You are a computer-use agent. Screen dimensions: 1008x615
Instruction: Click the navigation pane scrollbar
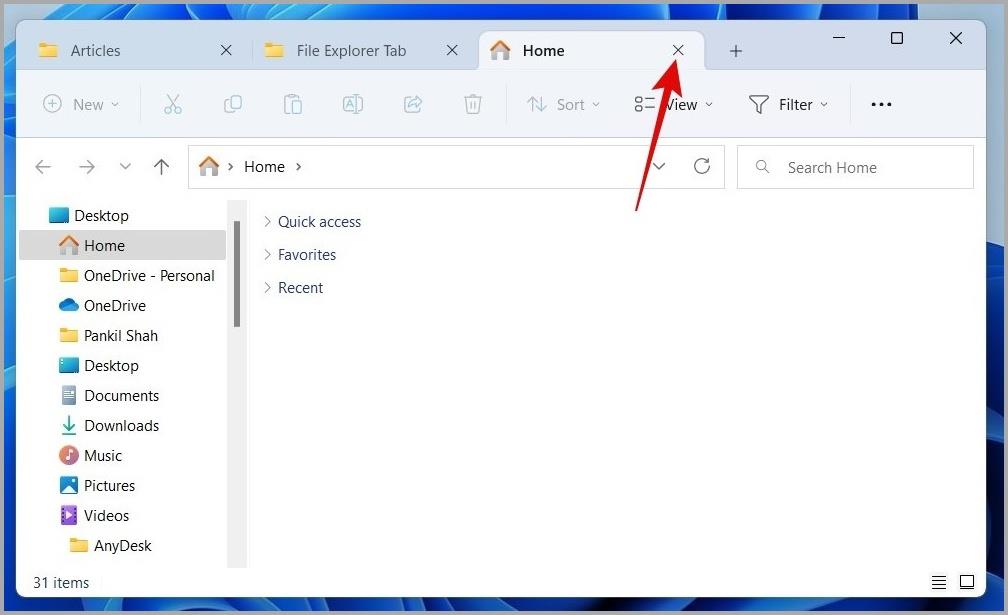point(237,274)
